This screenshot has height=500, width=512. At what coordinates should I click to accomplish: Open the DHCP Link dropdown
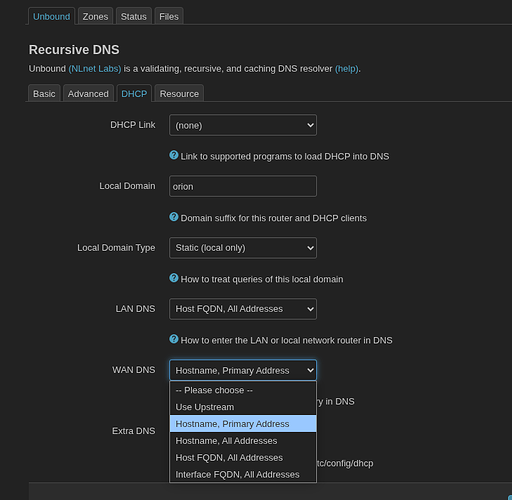[243, 125]
